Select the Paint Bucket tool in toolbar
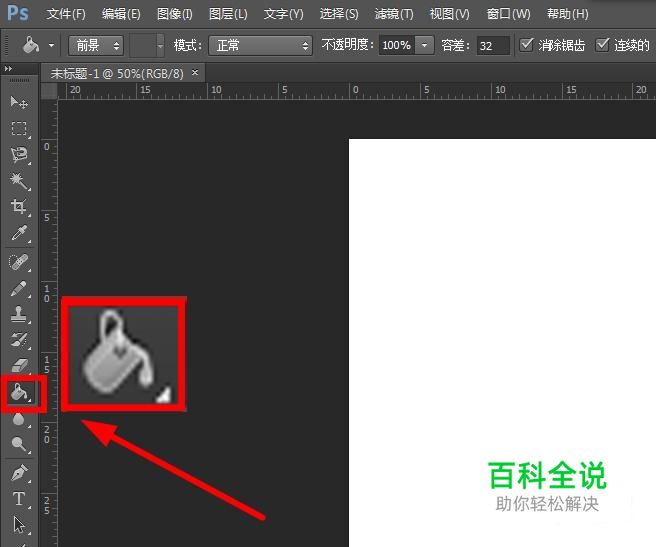The width and height of the screenshot is (656, 547). click(x=20, y=393)
